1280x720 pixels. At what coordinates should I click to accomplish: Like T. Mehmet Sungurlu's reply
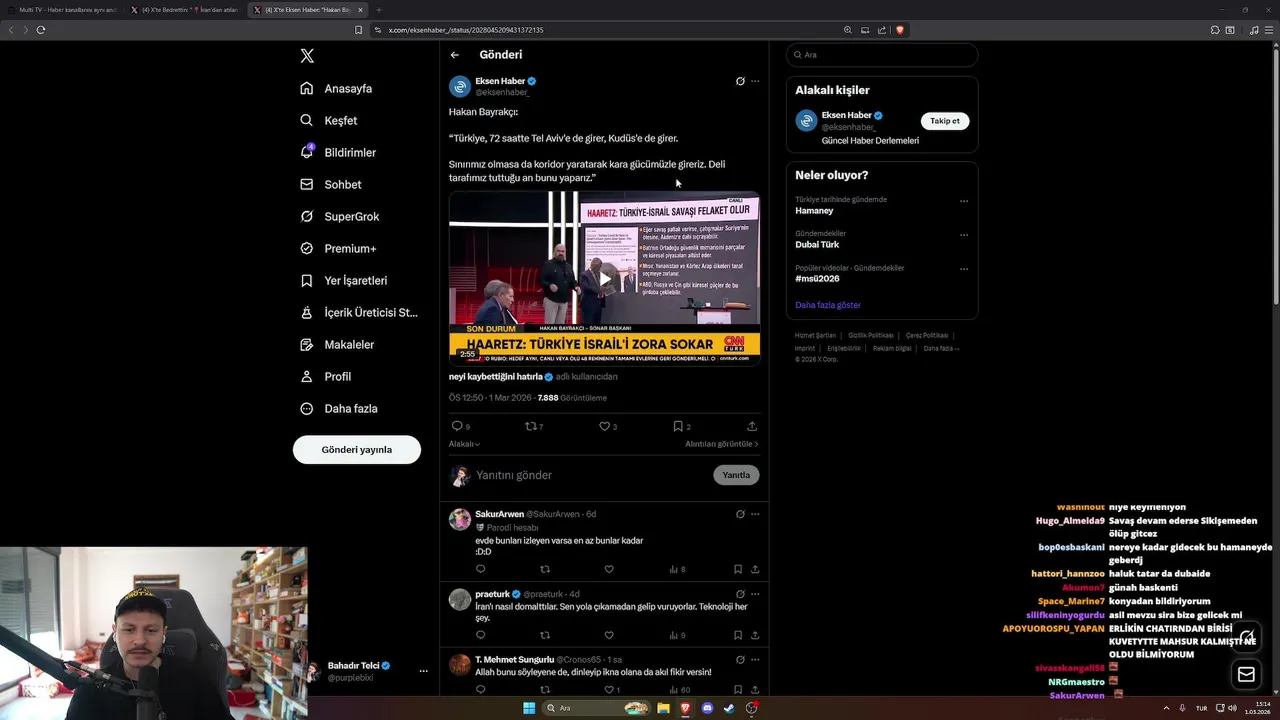click(x=608, y=689)
